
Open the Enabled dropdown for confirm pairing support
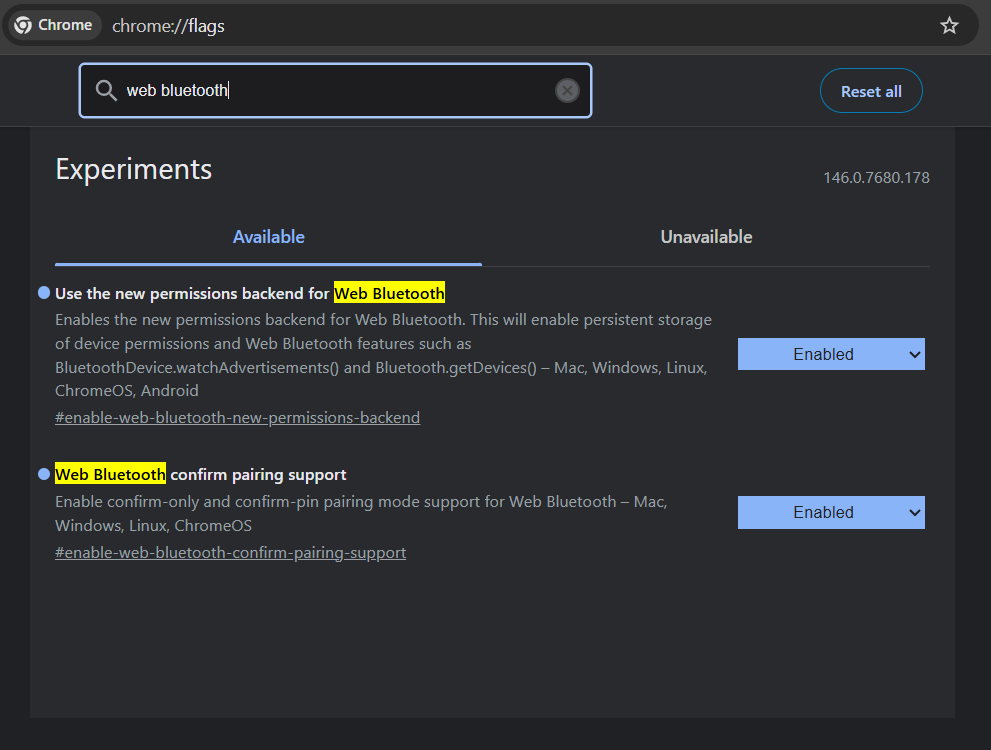tap(831, 512)
